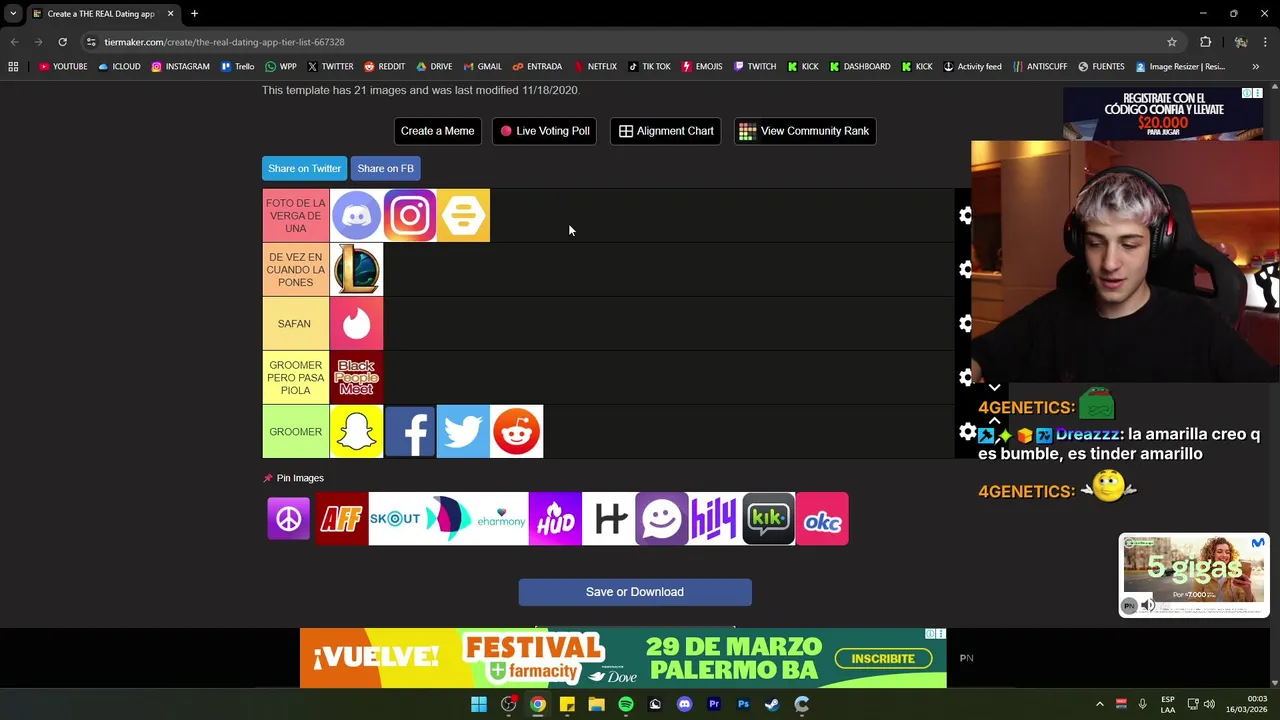Image resolution: width=1280 pixels, height=720 pixels.
Task: Expand the bookmarks bar overflow chevron
Action: (1255, 67)
